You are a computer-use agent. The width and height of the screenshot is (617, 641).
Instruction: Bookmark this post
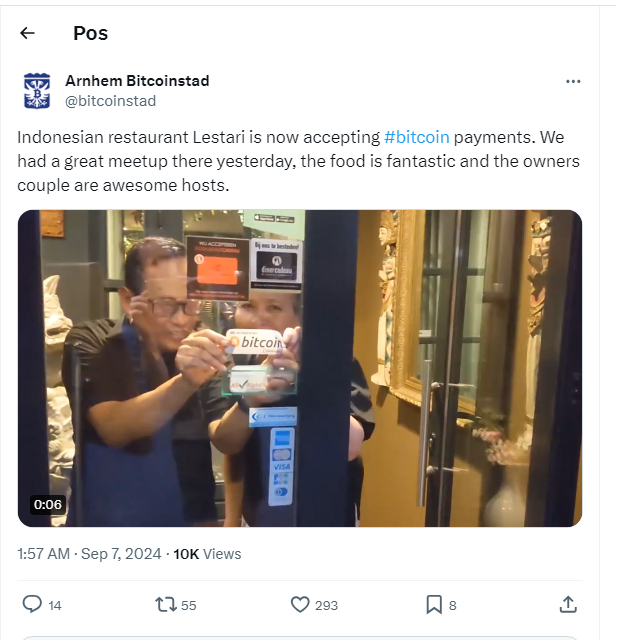point(434,604)
